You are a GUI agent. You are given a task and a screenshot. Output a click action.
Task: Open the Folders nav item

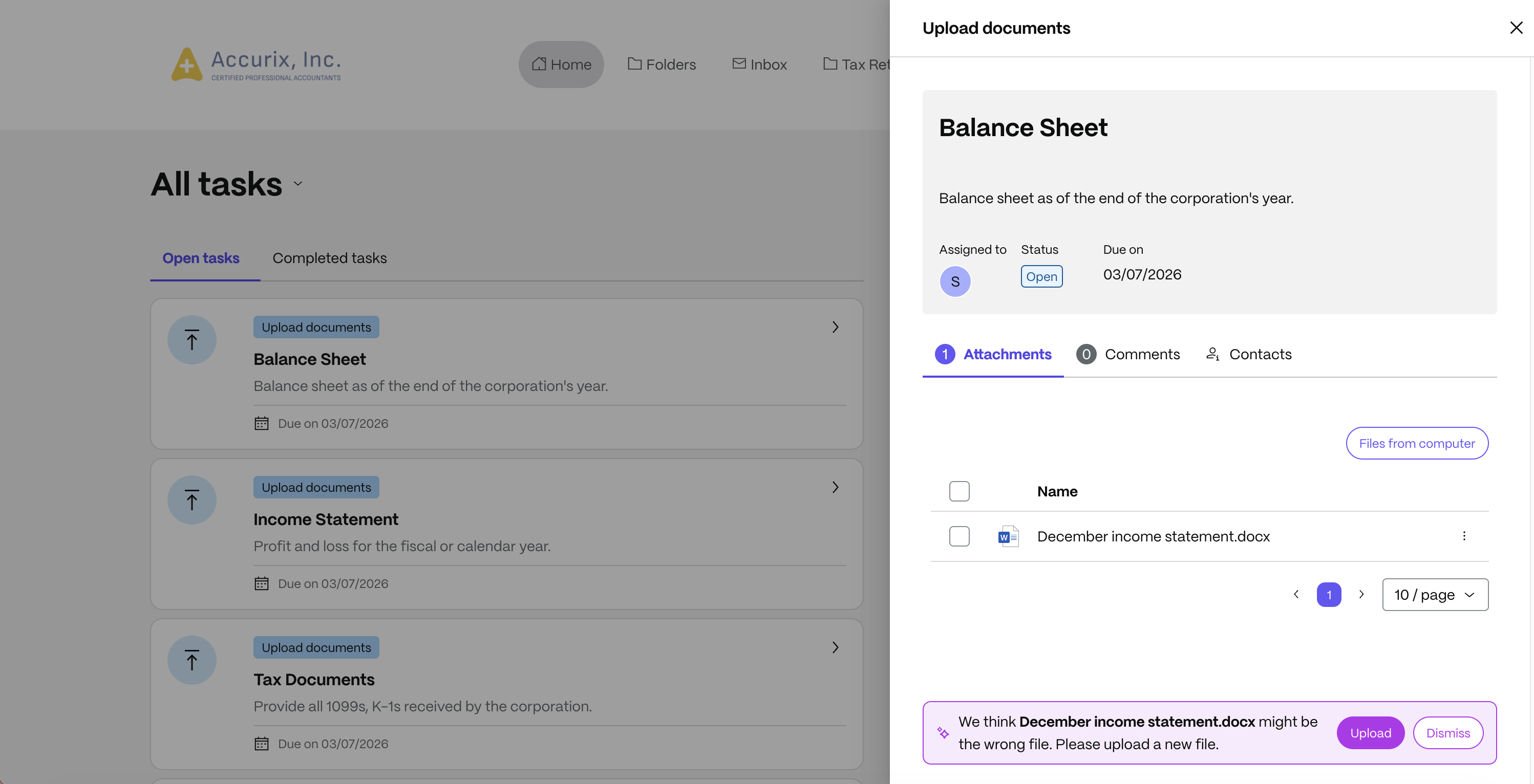tap(662, 64)
